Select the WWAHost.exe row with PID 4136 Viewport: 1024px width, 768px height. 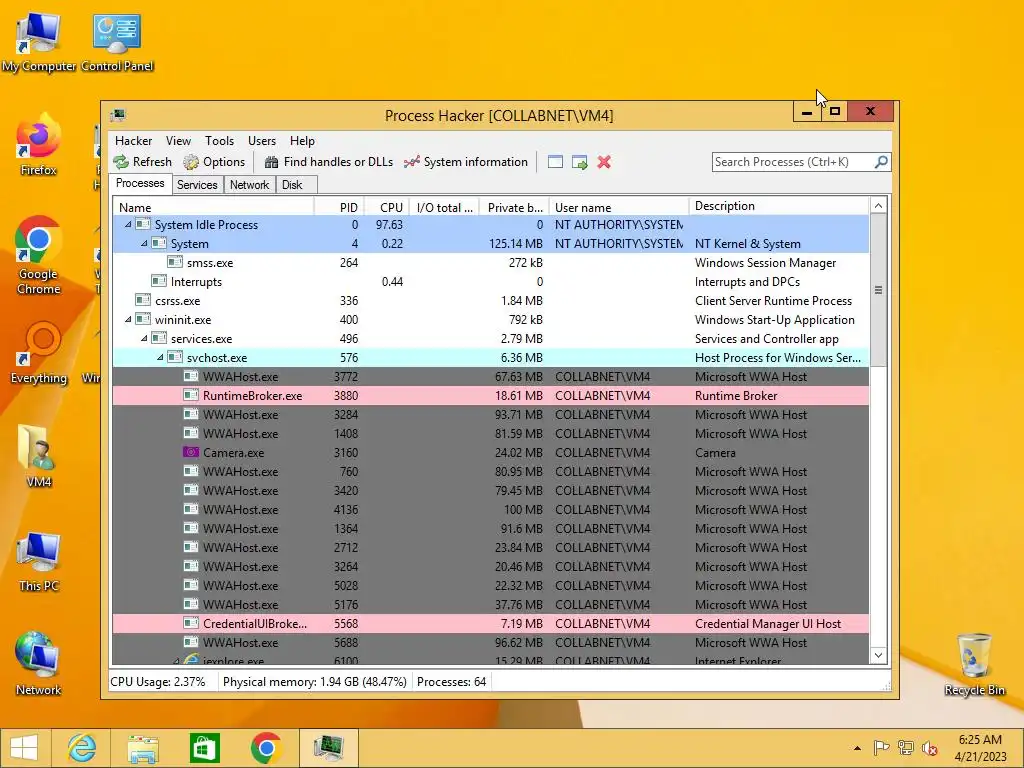(490, 509)
